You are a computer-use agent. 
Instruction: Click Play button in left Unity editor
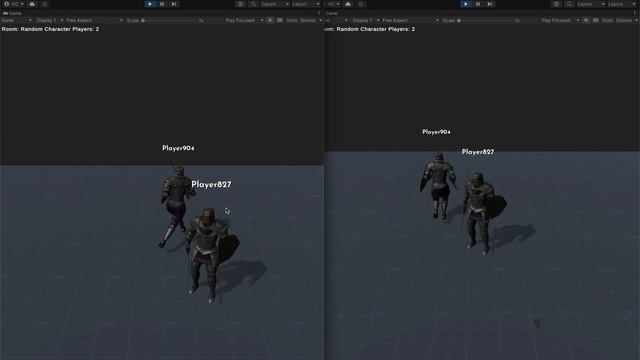click(150, 4)
